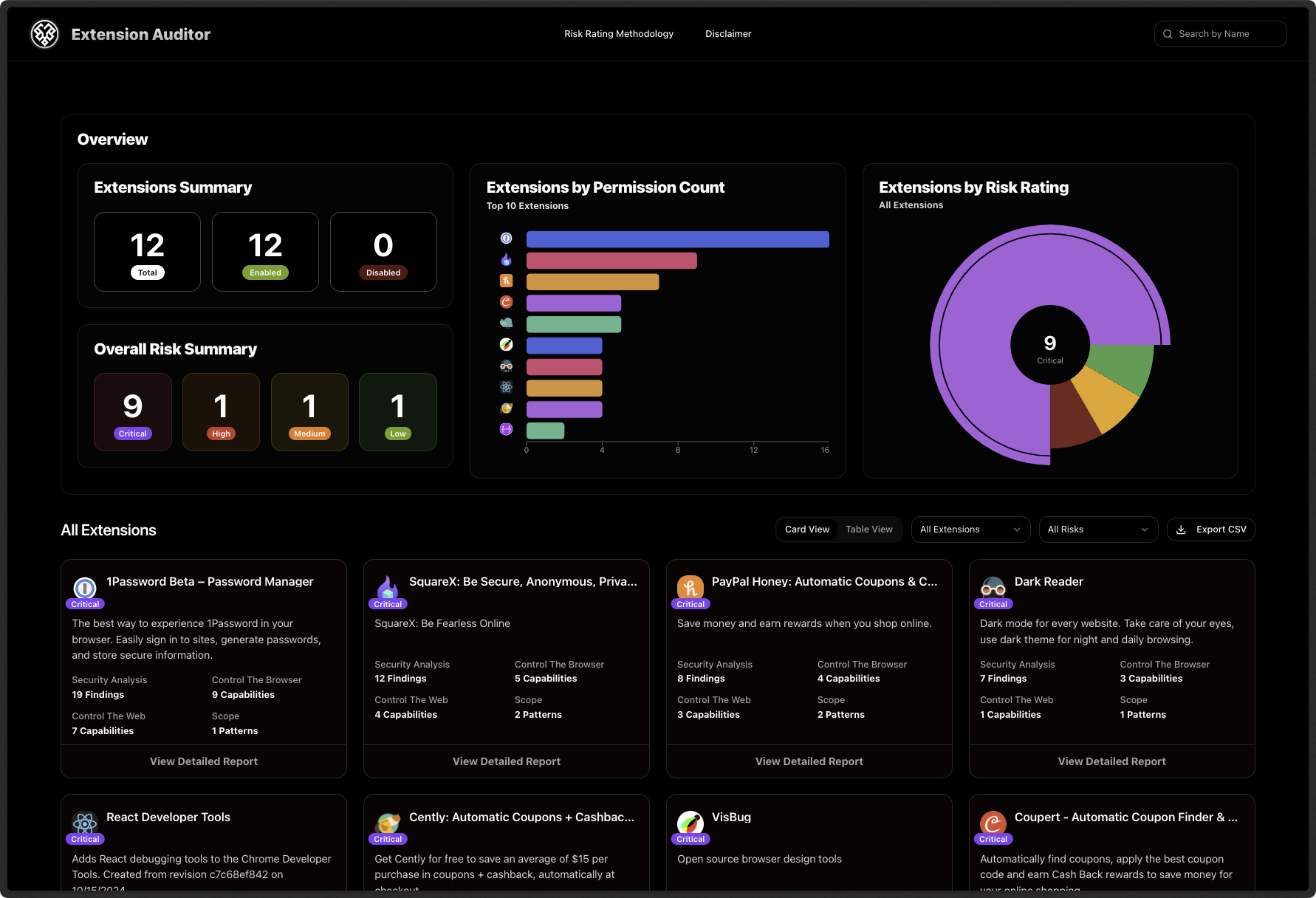Image resolution: width=1316 pixels, height=898 pixels.
Task: Click '12 Findings' on SquareX card
Action: click(x=400, y=679)
